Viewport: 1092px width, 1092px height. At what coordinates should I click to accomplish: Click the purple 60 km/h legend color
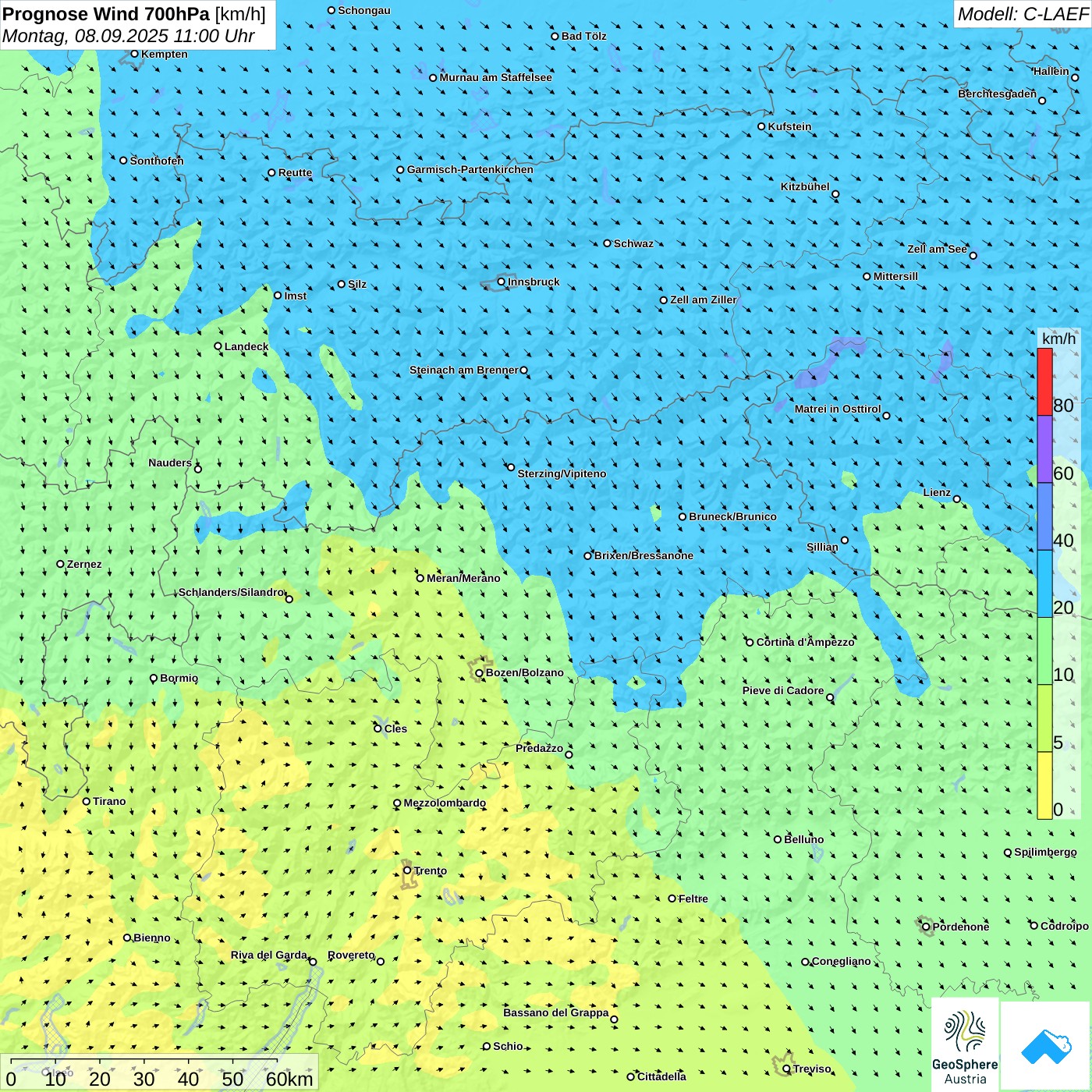pos(1044,449)
